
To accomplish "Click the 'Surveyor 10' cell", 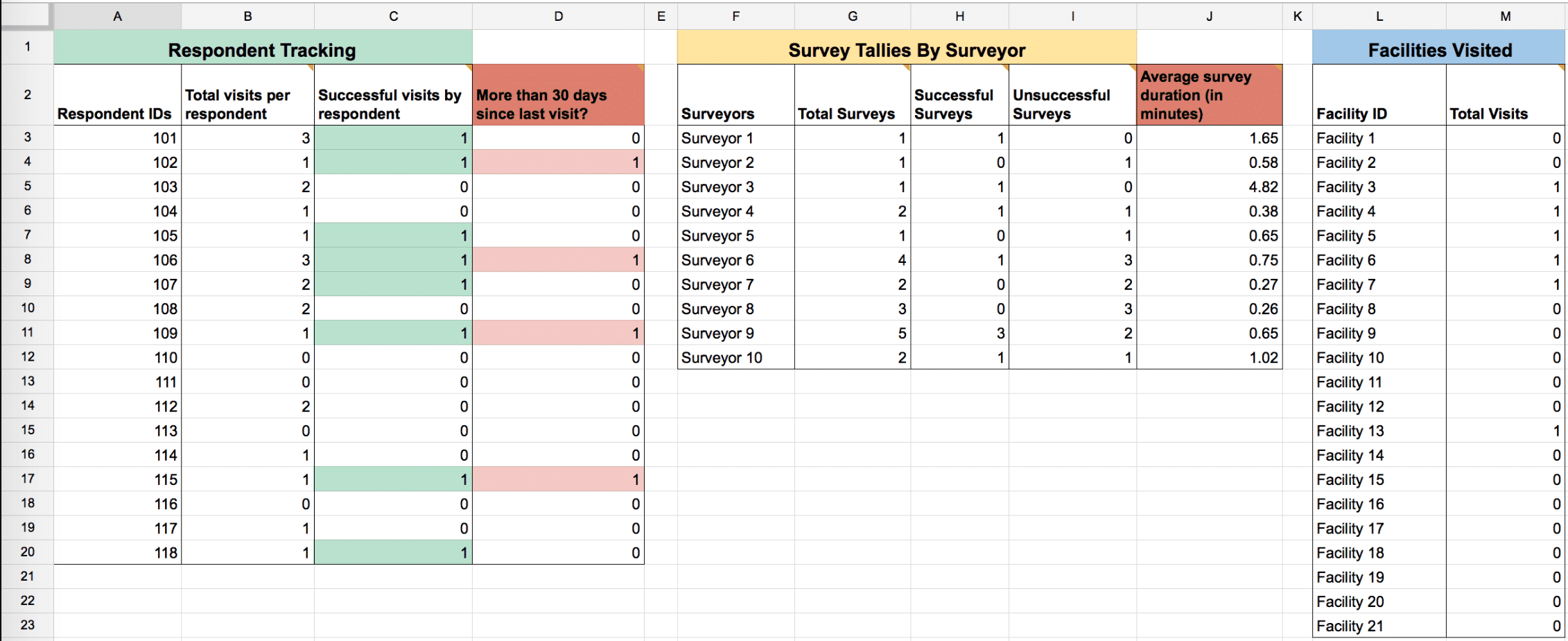I will coord(735,357).
